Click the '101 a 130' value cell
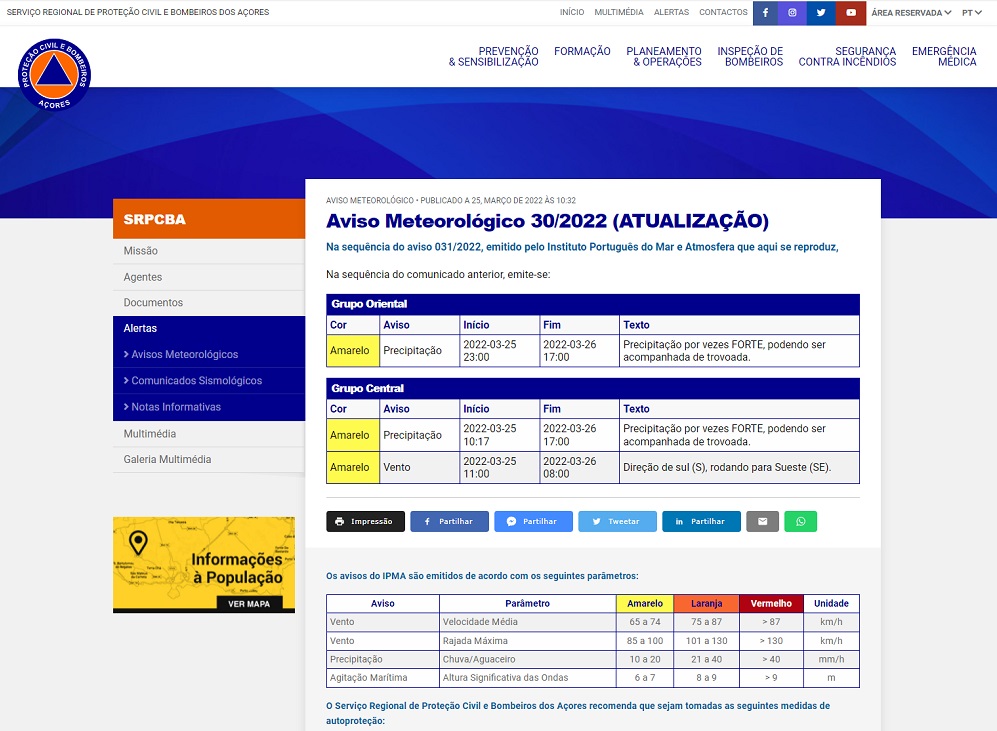997x731 pixels. tap(706, 641)
